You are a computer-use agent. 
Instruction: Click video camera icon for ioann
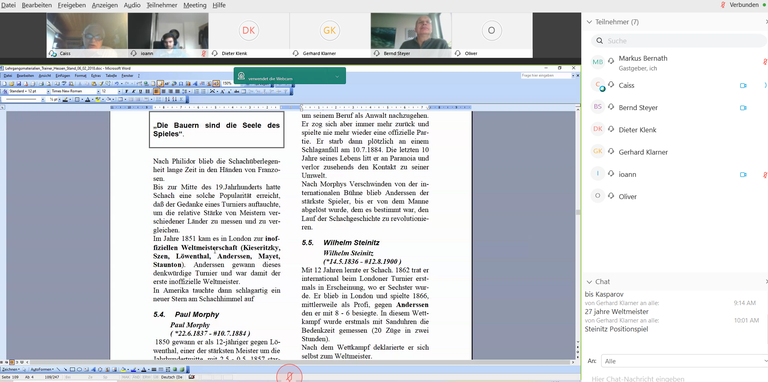coord(743,174)
